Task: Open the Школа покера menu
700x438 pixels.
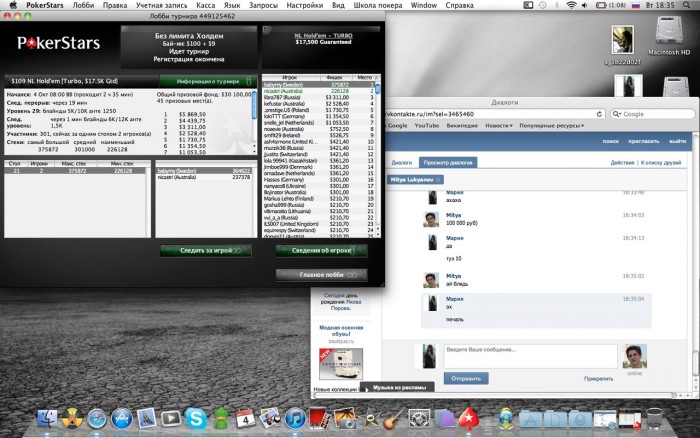Action: pos(378,5)
